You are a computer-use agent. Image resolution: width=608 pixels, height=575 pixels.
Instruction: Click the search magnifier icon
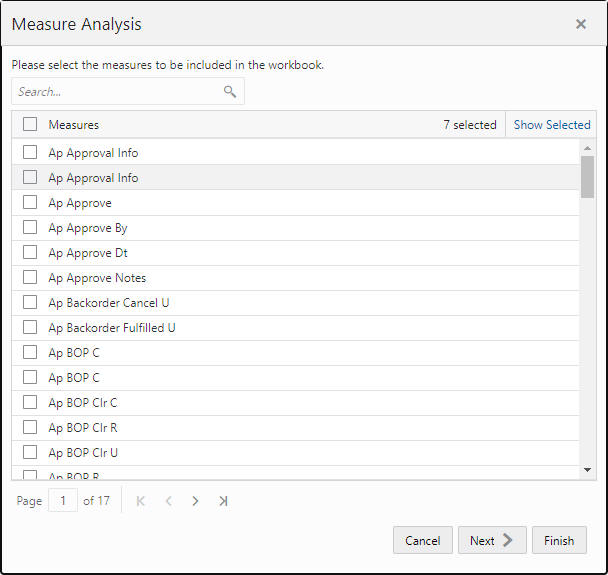(x=230, y=92)
